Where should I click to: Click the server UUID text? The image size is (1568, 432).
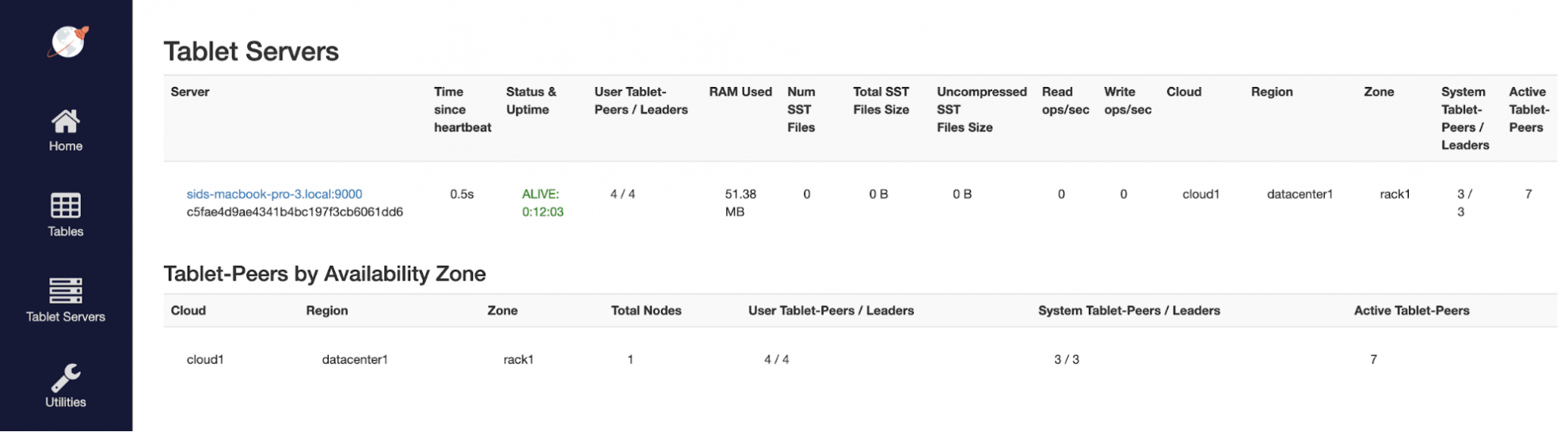click(295, 212)
